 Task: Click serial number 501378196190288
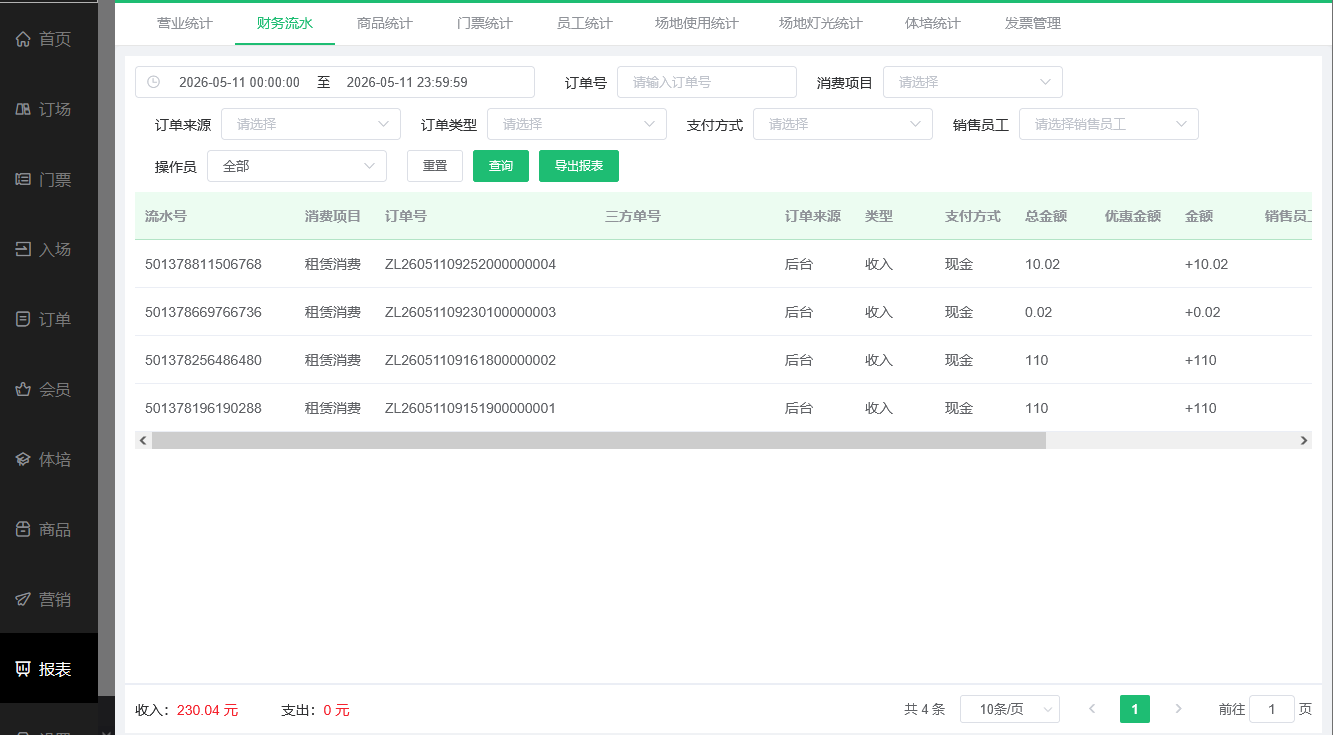(x=203, y=408)
